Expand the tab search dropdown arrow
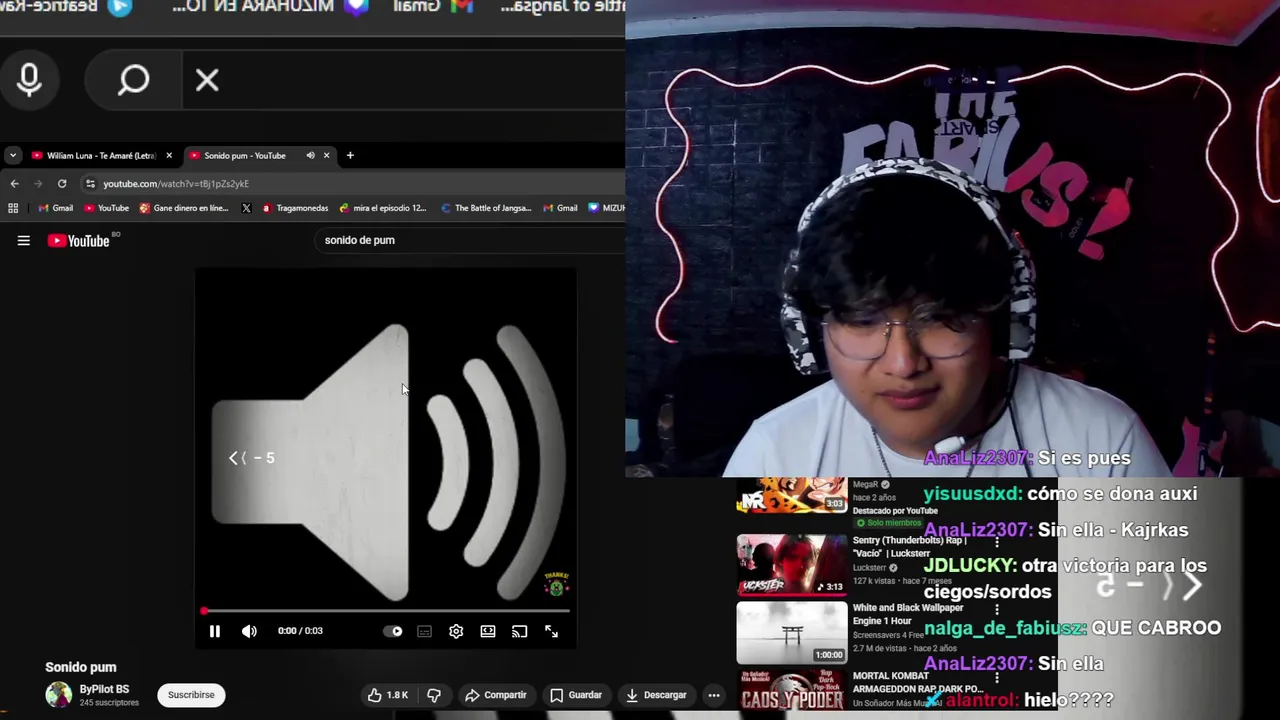This screenshot has width=1280, height=720. [12, 156]
